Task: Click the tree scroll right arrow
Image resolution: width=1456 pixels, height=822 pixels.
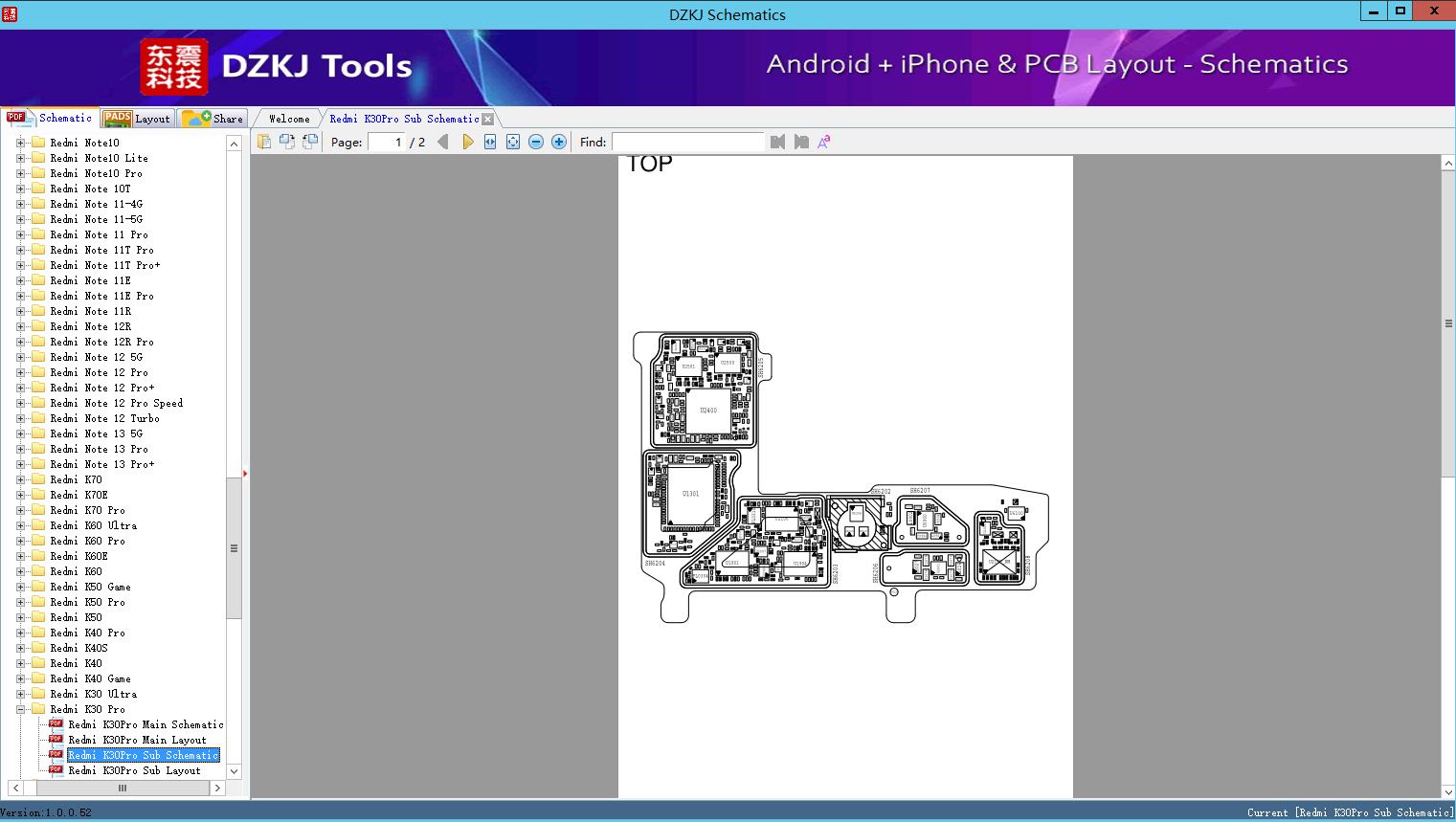Action: (x=217, y=788)
